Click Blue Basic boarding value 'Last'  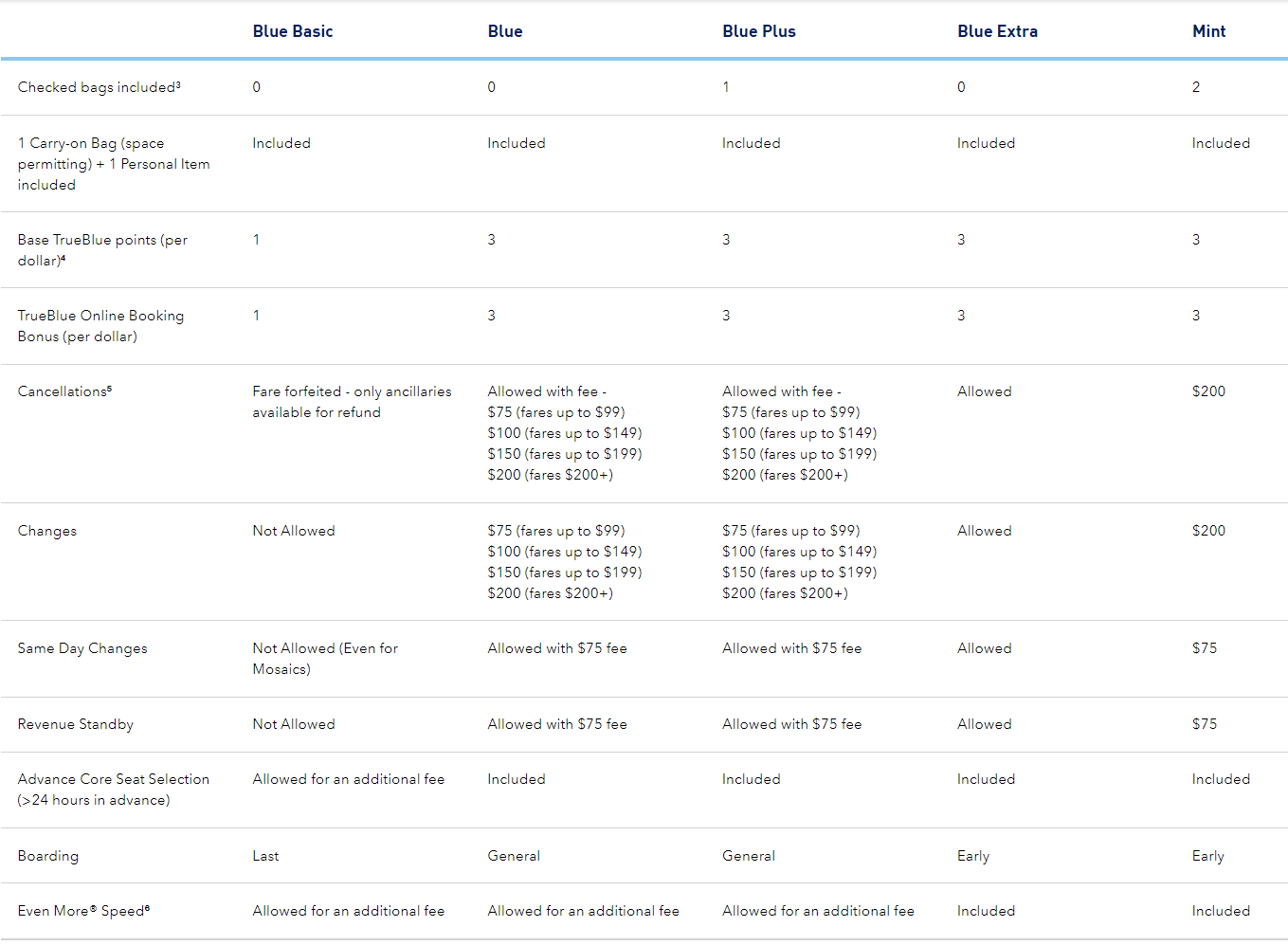pyautogui.click(x=265, y=856)
